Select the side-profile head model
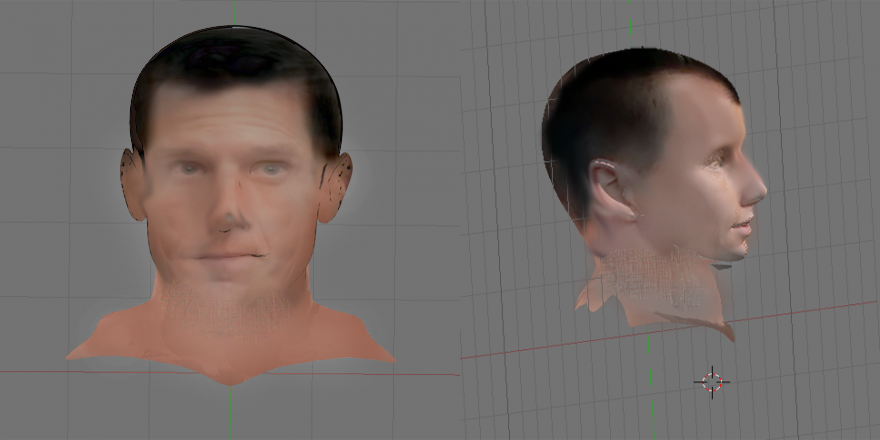 [x=654, y=194]
